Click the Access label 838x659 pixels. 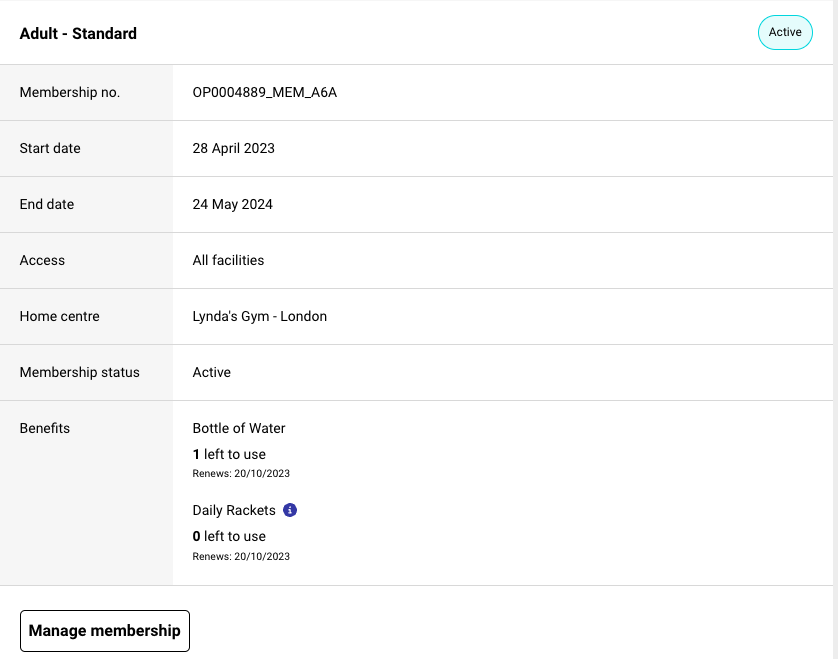point(42,260)
